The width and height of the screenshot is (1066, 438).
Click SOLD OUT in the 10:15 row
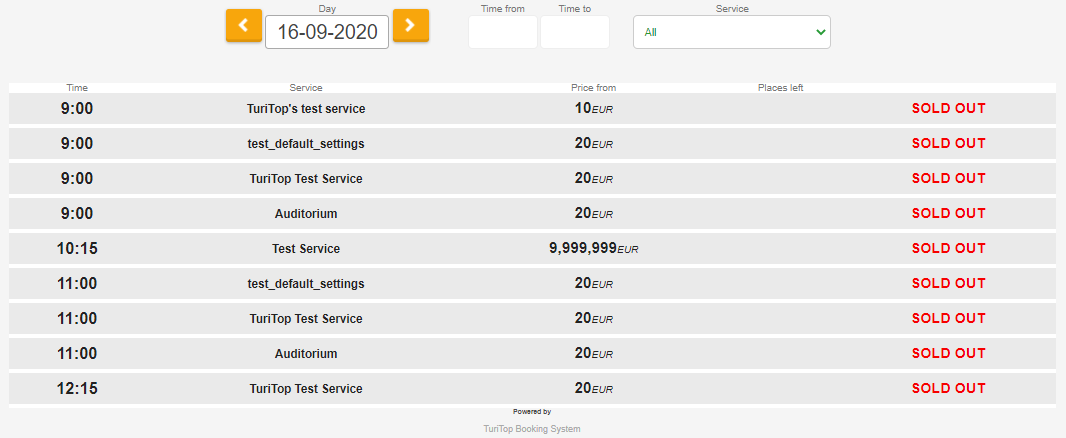click(x=948, y=249)
